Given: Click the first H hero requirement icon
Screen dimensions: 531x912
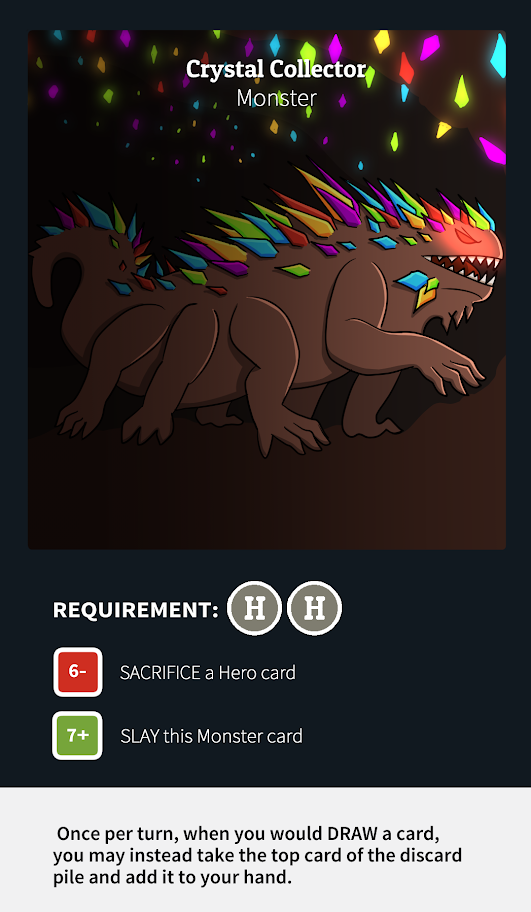Looking at the screenshot, I should coord(255,608).
